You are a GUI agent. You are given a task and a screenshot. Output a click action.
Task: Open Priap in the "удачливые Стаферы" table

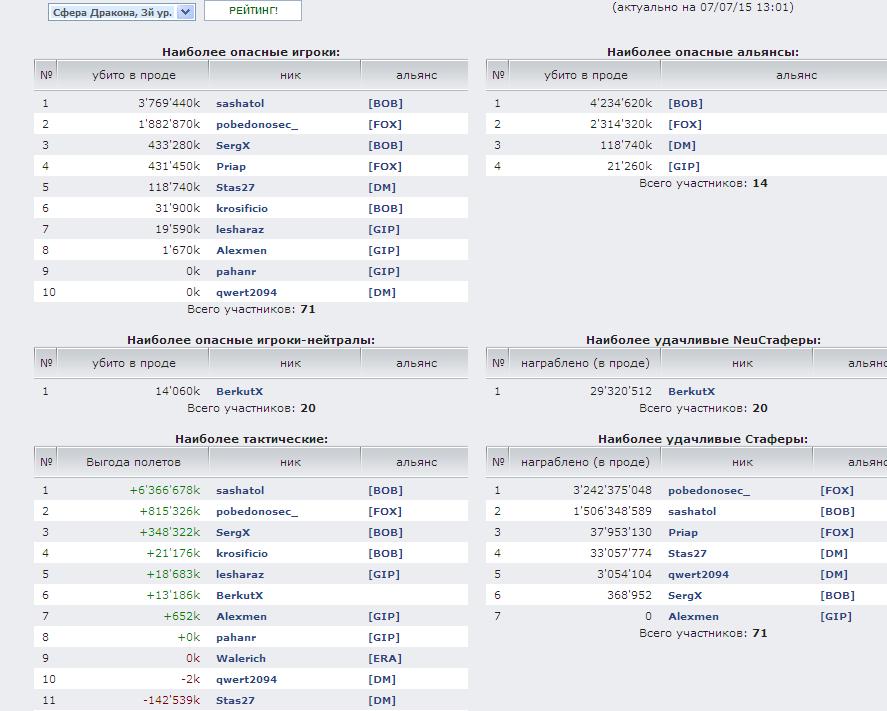click(x=683, y=533)
